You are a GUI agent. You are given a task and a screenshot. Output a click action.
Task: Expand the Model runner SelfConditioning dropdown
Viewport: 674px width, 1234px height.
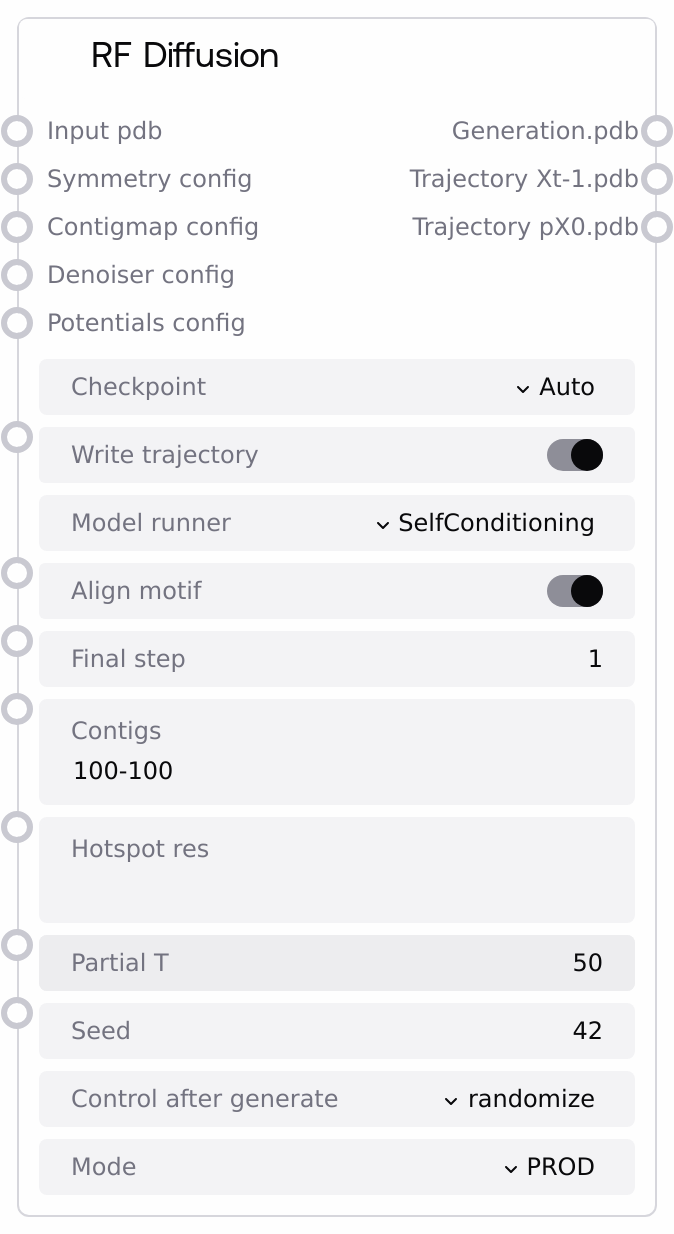pos(336,523)
